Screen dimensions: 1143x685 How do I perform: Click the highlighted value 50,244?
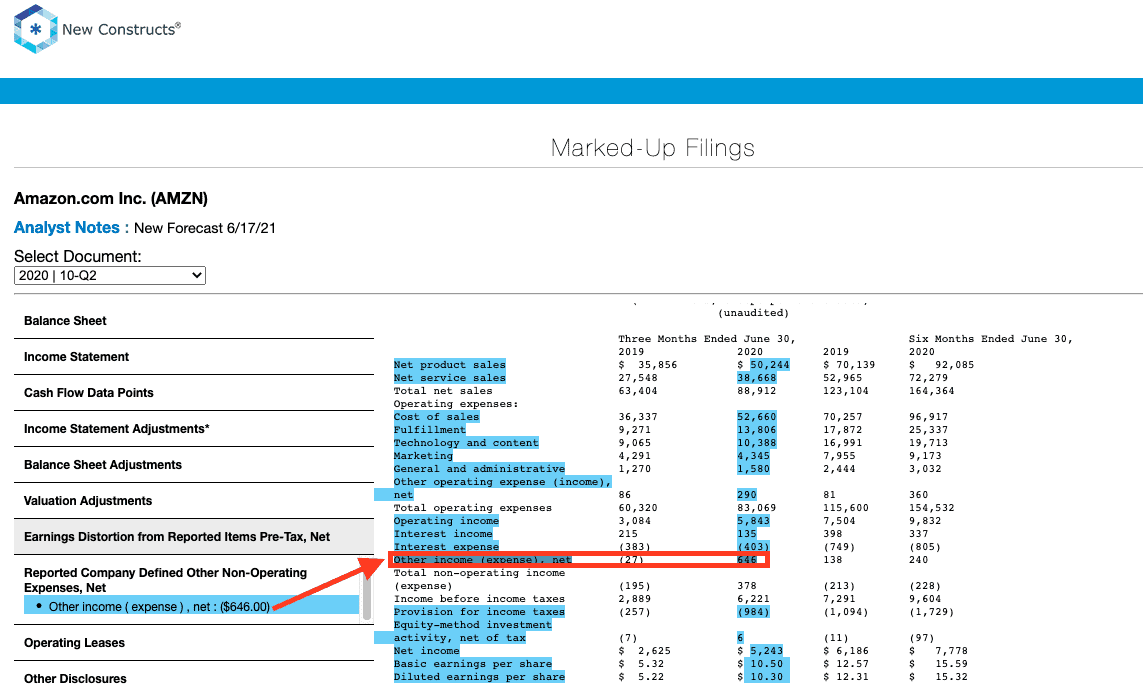(x=770, y=365)
